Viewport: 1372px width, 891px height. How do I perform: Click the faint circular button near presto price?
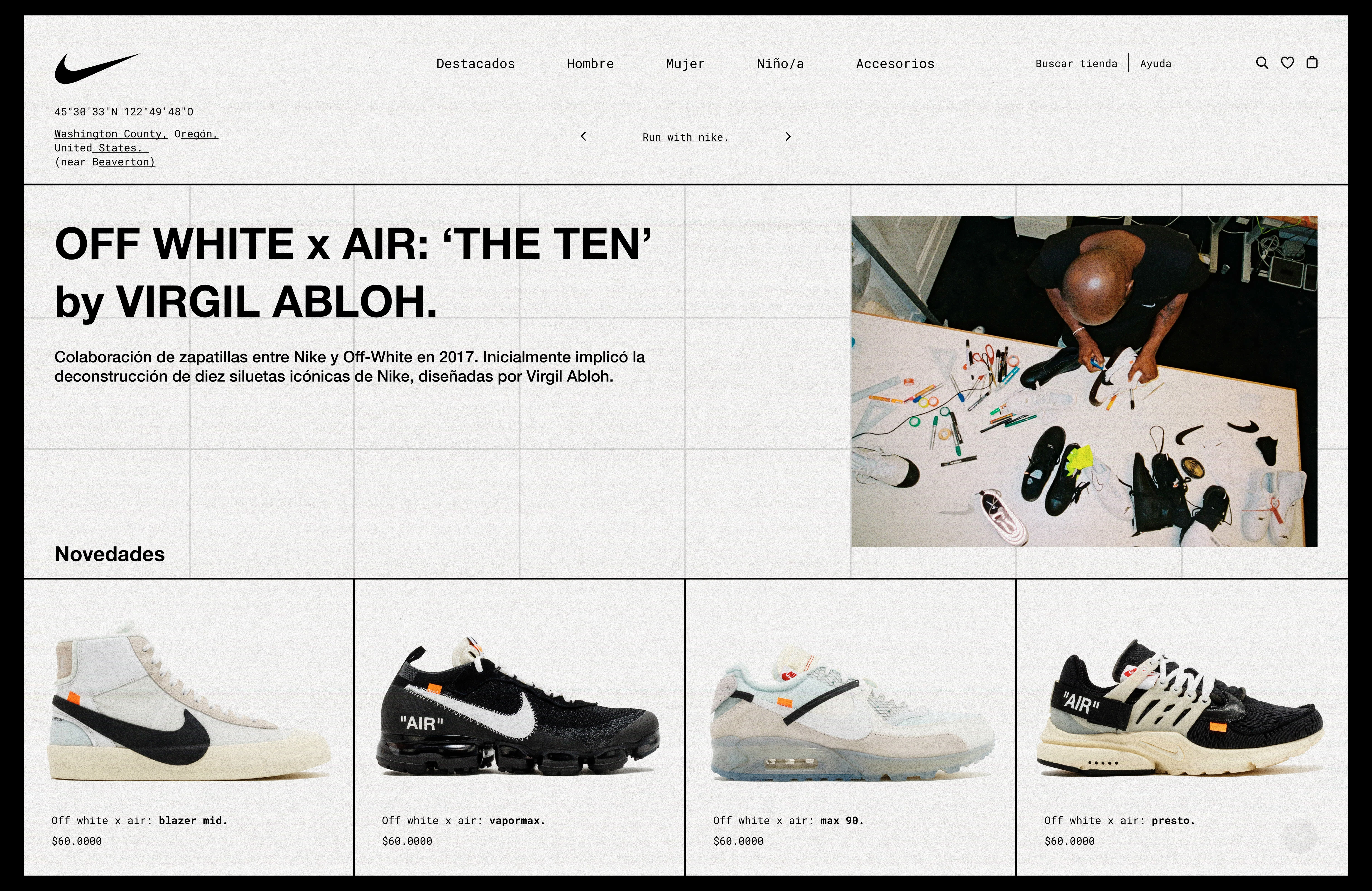pyautogui.click(x=1299, y=836)
